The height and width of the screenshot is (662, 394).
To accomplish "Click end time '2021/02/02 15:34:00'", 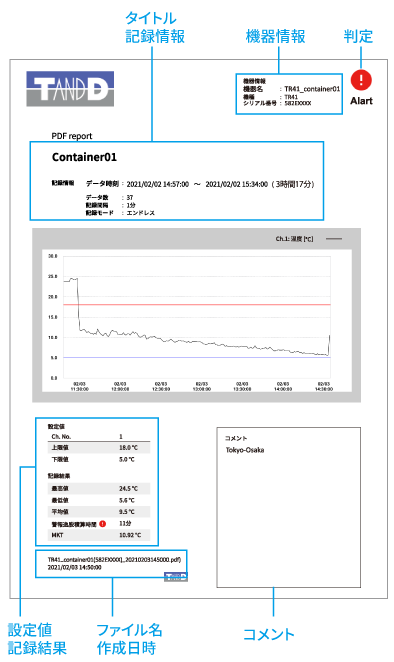I will tap(236, 184).
